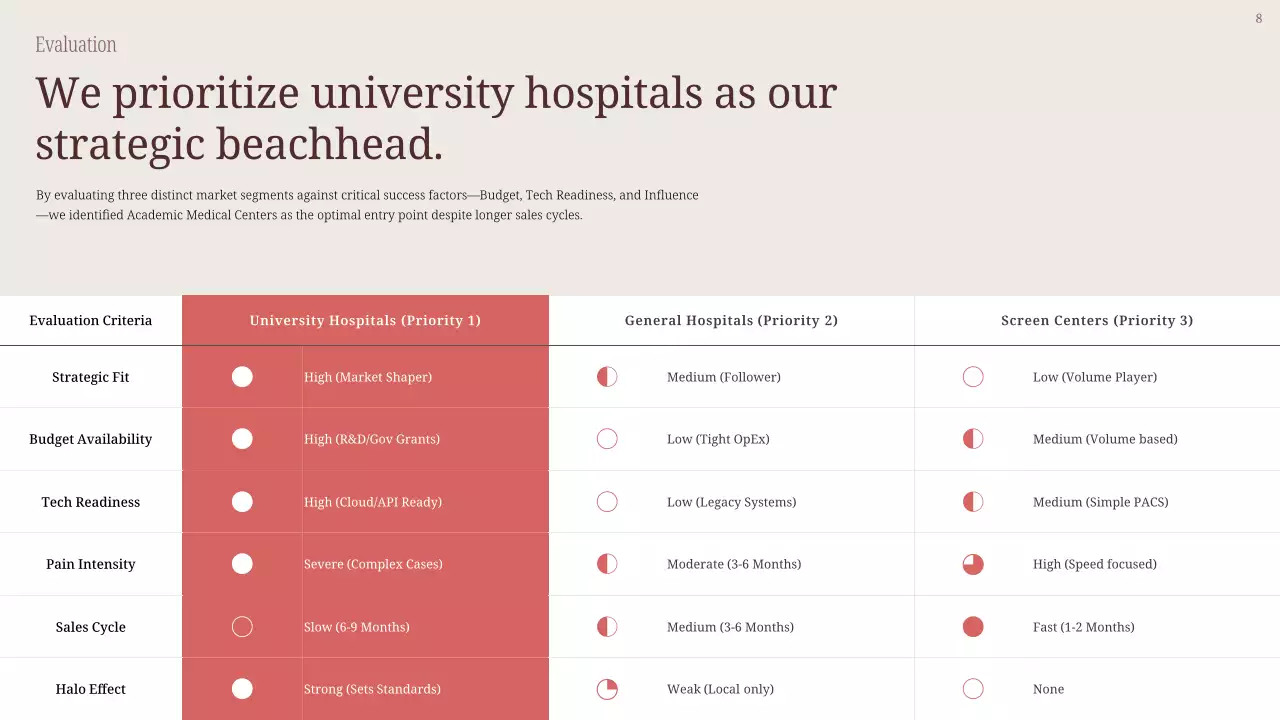Click the Evaluation section label above the title
The width and height of the screenshot is (1280, 720).
coord(76,45)
